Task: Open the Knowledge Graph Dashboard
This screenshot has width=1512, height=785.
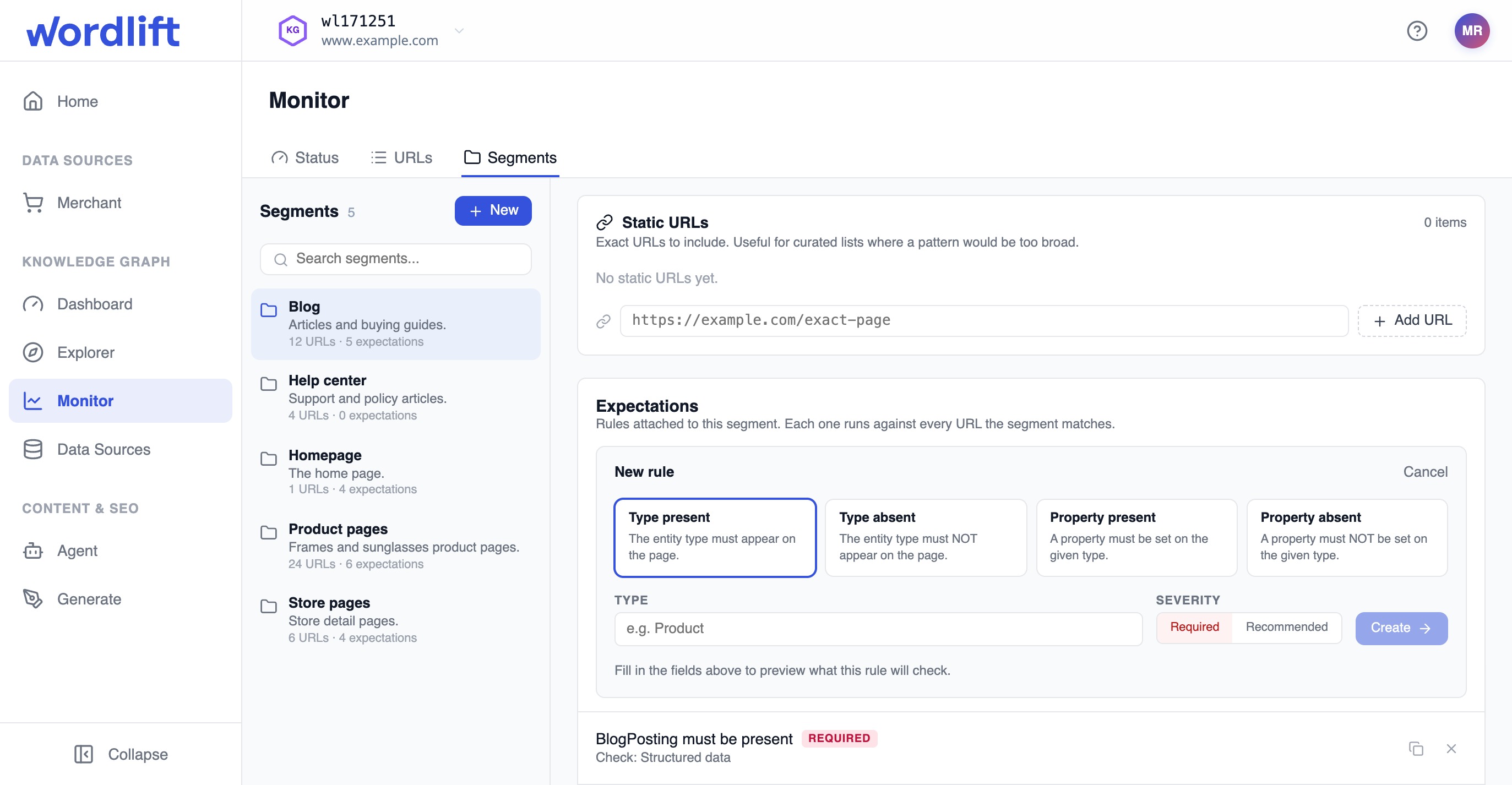Action: pos(121,303)
